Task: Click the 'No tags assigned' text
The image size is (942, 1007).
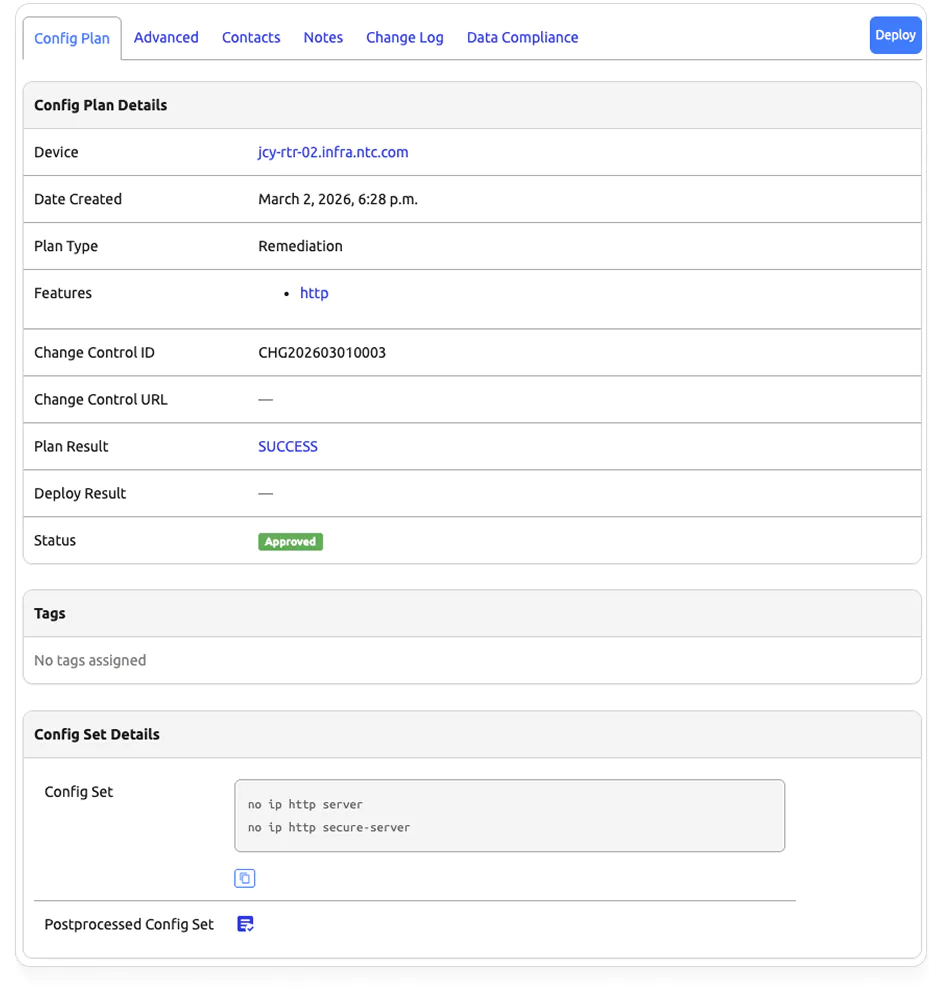Action: pyautogui.click(x=90, y=660)
